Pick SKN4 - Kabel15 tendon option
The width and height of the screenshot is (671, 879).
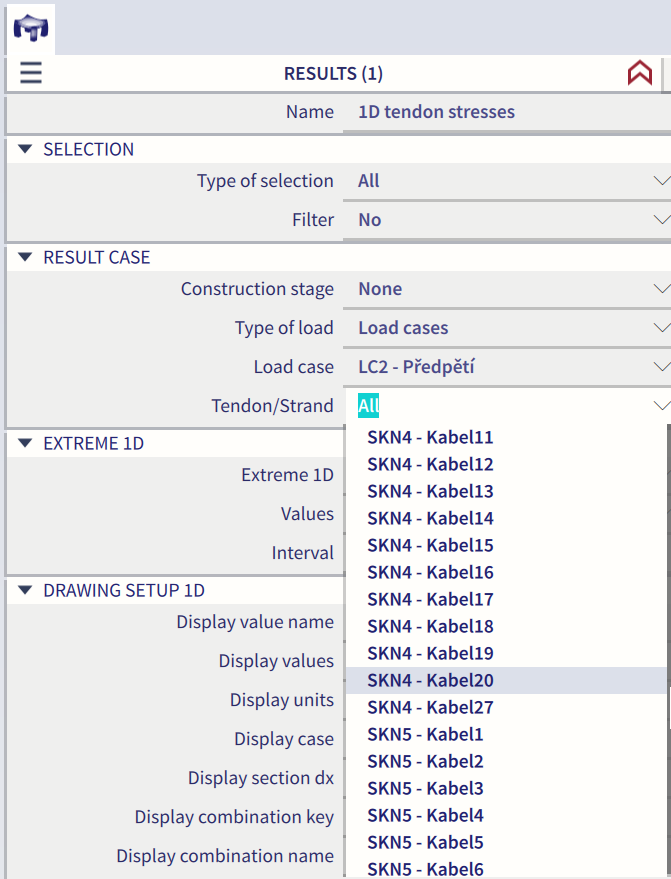tap(430, 546)
